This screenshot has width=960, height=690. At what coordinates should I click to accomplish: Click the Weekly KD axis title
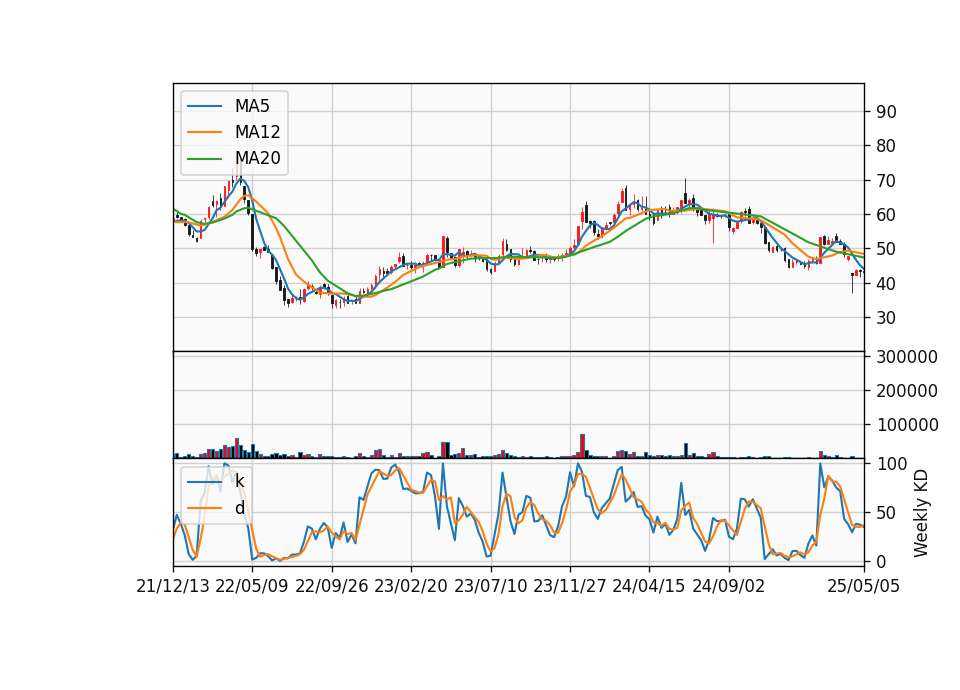(x=920, y=514)
